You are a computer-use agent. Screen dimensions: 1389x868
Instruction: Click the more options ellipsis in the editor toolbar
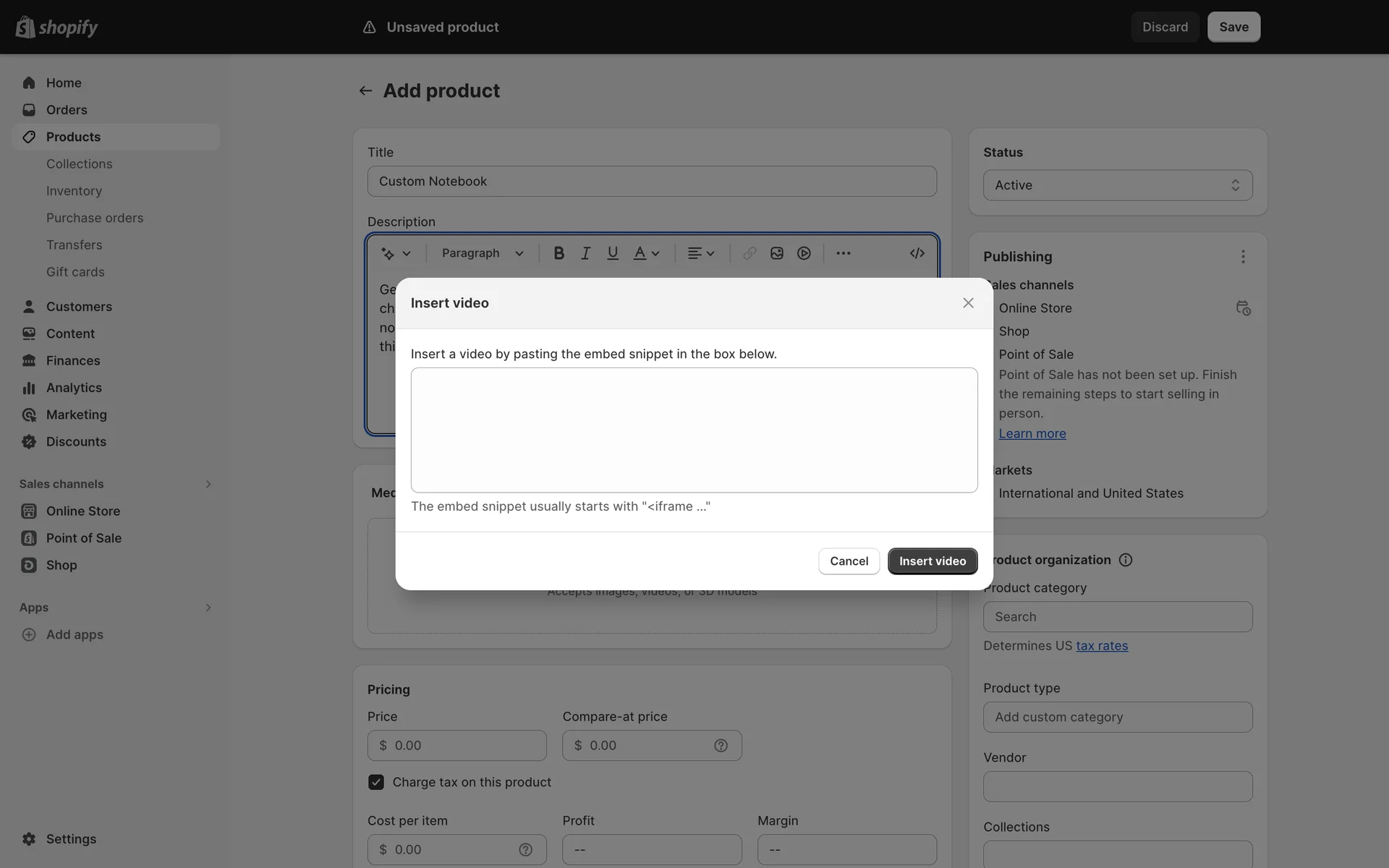[x=843, y=253]
